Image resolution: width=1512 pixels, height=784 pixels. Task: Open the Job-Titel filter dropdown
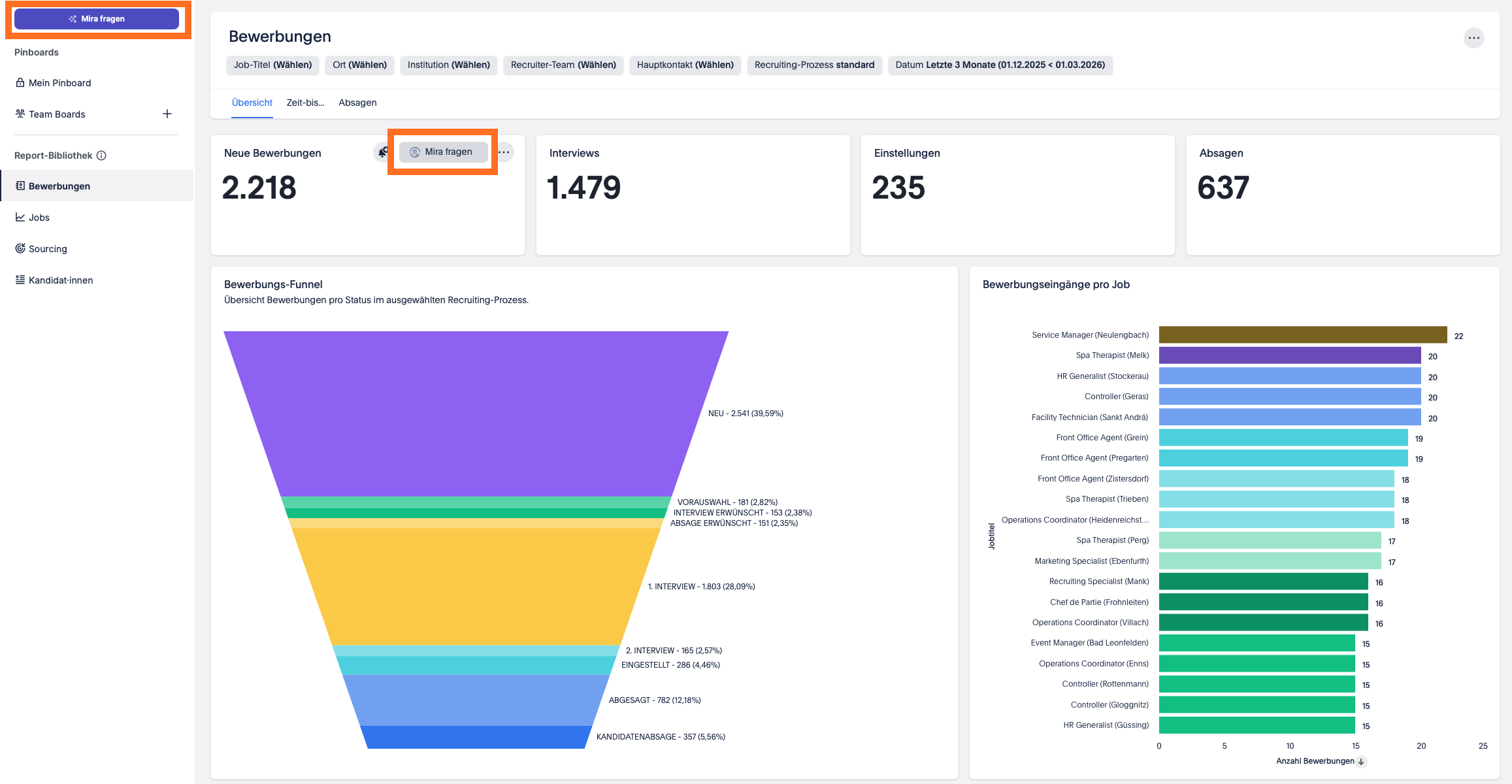point(272,65)
